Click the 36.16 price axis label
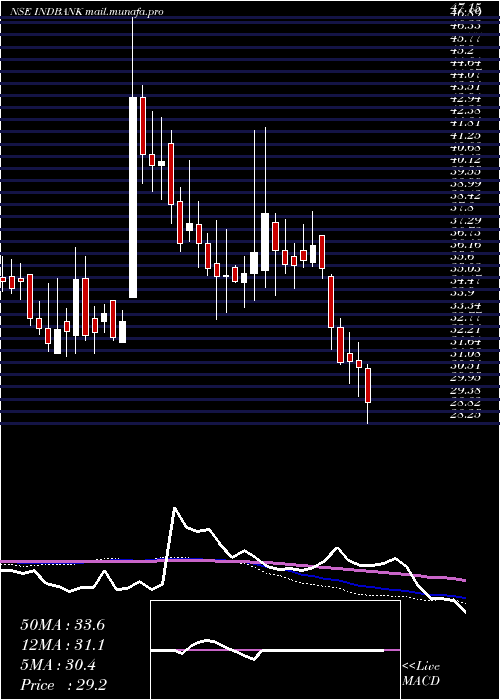The width and height of the screenshot is (500, 700). point(466,244)
